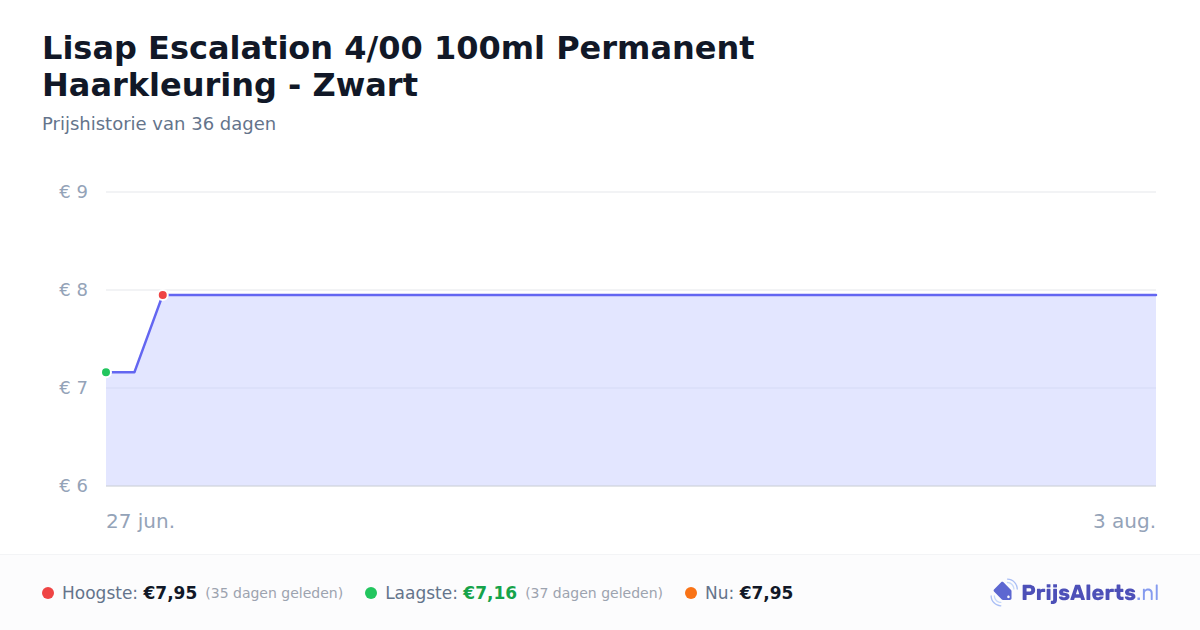Click the Lisap Escalation product title
The width and height of the screenshot is (1200, 630).
[398, 66]
